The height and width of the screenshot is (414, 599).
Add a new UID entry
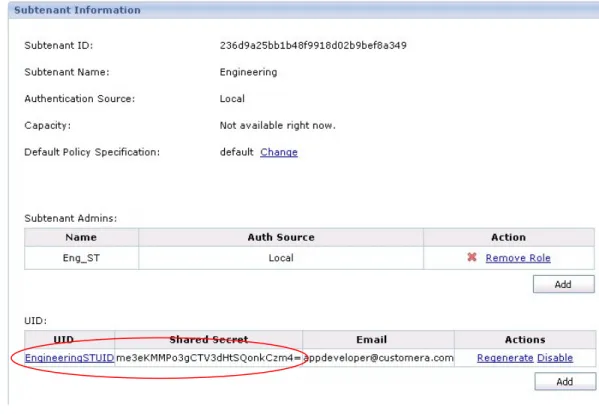565,382
